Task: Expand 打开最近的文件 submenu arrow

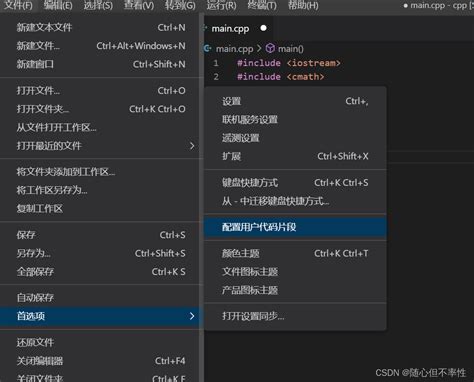Action: (192, 146)
